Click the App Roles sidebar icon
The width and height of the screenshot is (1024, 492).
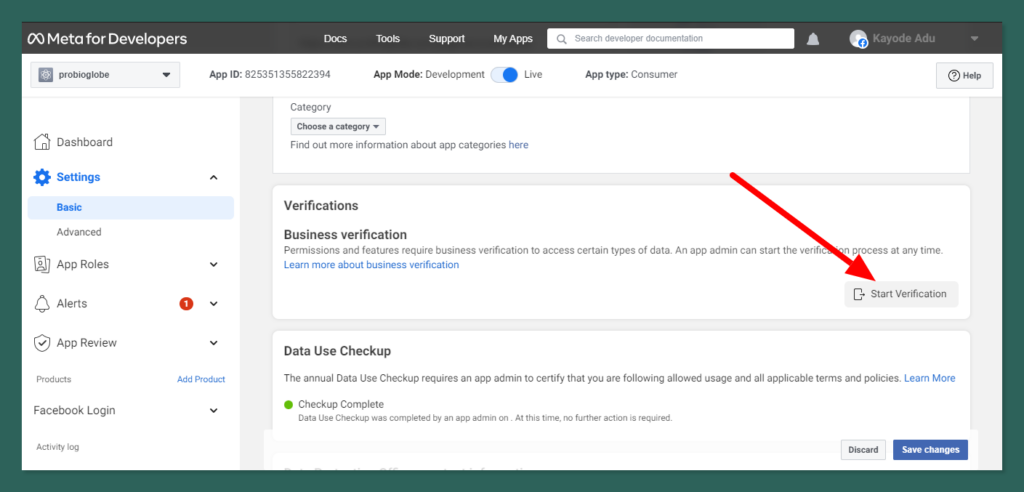click(42, 265)
